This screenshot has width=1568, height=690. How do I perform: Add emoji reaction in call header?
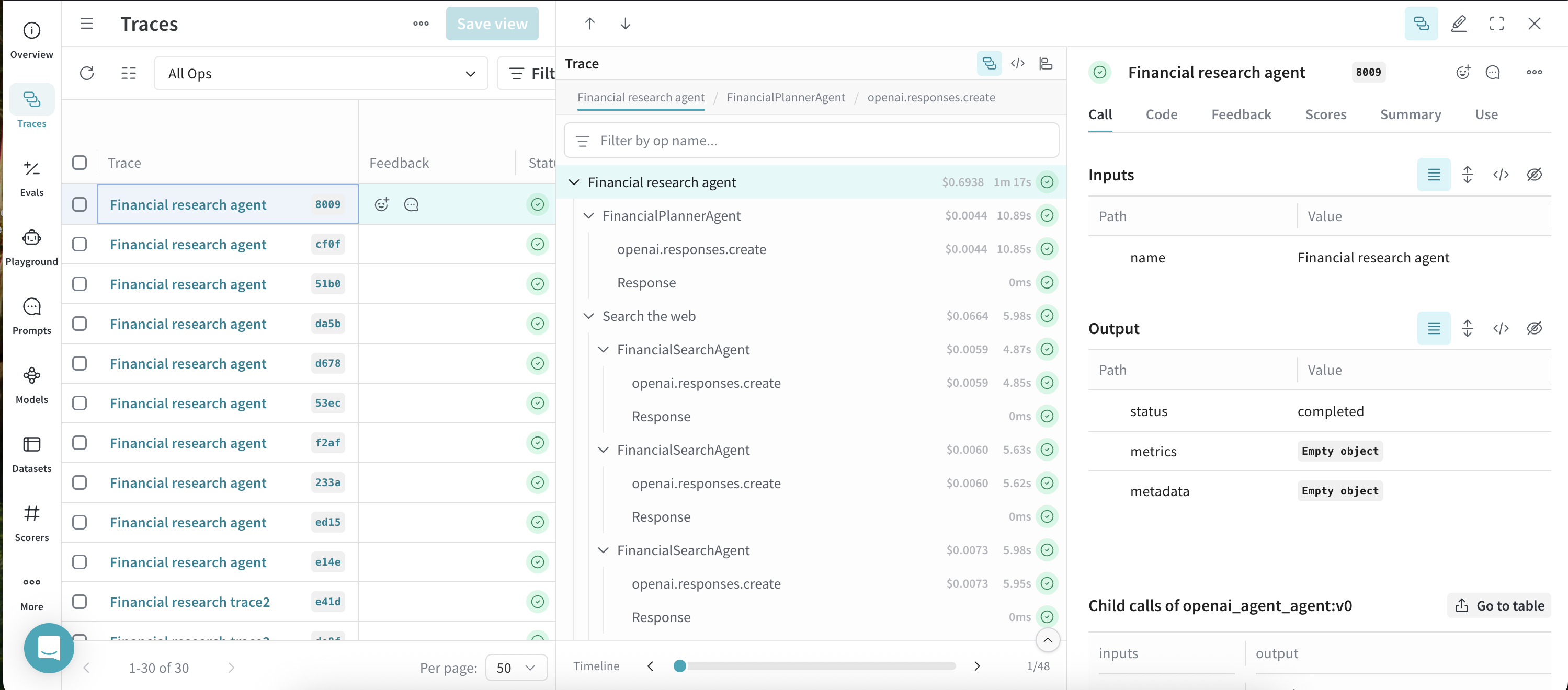point(1463,73)
